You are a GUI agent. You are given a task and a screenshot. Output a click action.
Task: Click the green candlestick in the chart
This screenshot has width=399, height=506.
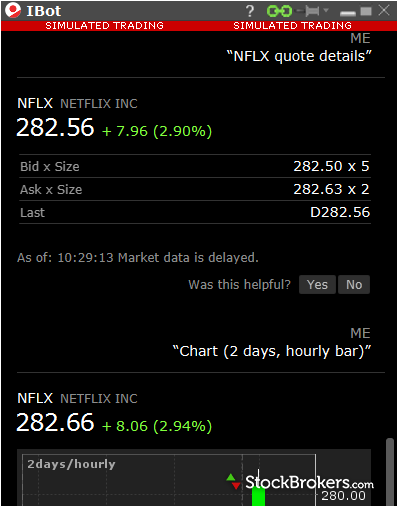[258, 496]
